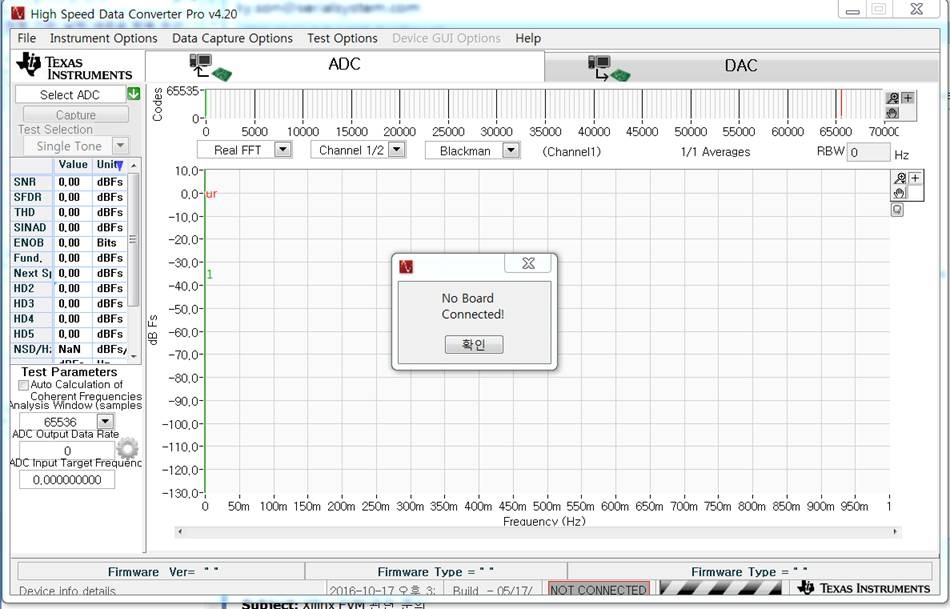Image resolution: width=950 pixels, height=609 pixels.
Task: Click the Firmware Ver status text
Action: [x=162, y=571]
